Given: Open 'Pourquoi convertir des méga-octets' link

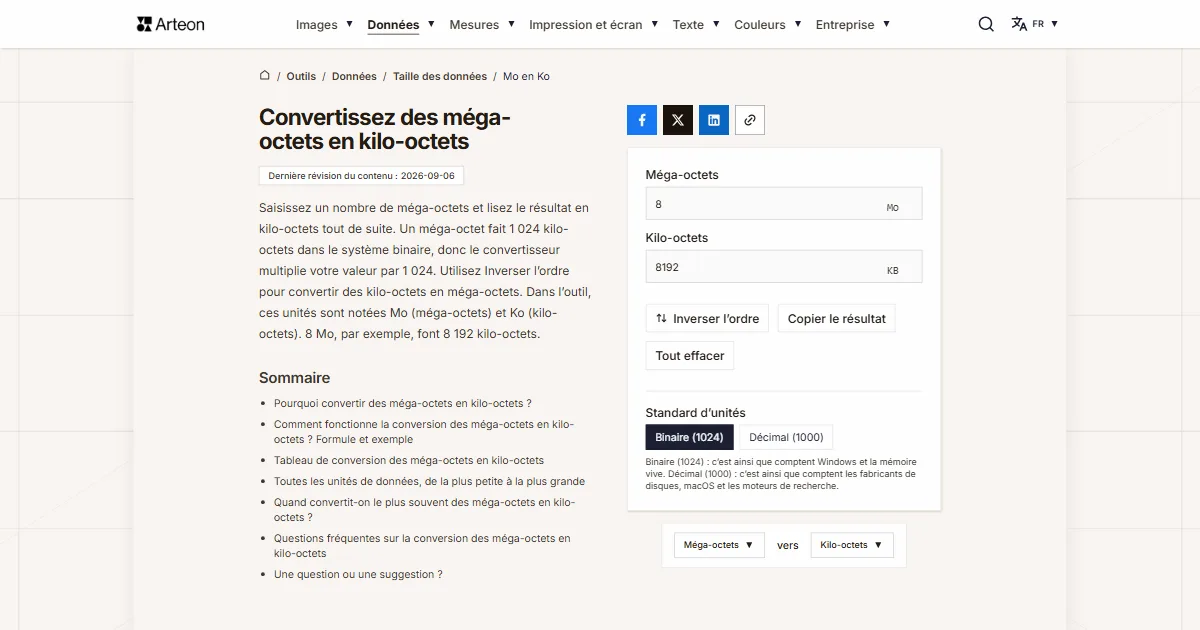Looking at the screenshot, I should [402, 403].
